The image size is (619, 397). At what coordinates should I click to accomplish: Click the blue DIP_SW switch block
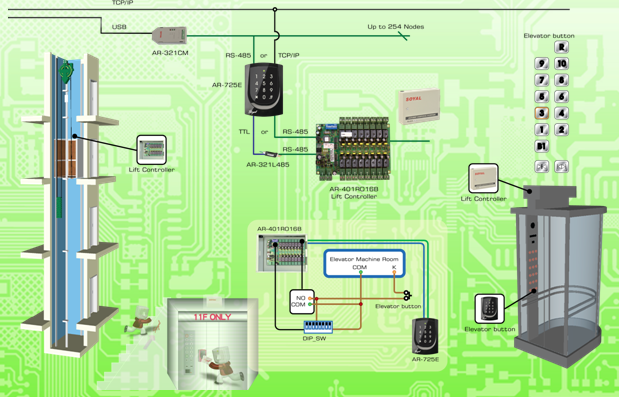coord(318,327)
